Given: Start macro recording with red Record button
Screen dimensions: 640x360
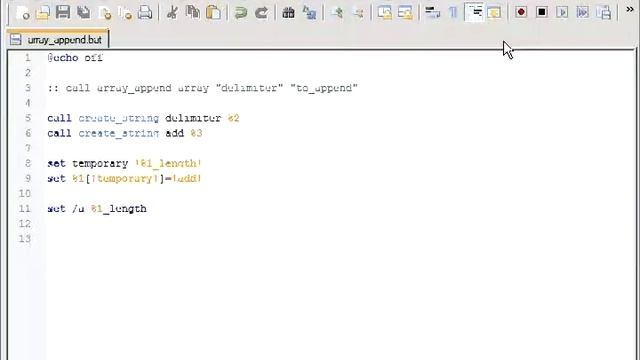Looking at the screenshot, I should 521,13.
